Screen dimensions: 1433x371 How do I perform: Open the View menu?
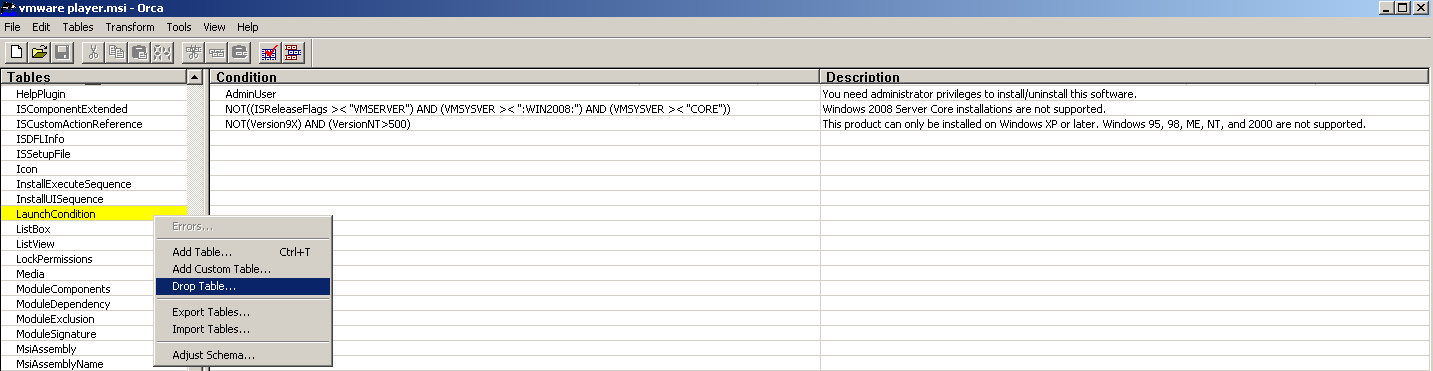pos(214,27)
